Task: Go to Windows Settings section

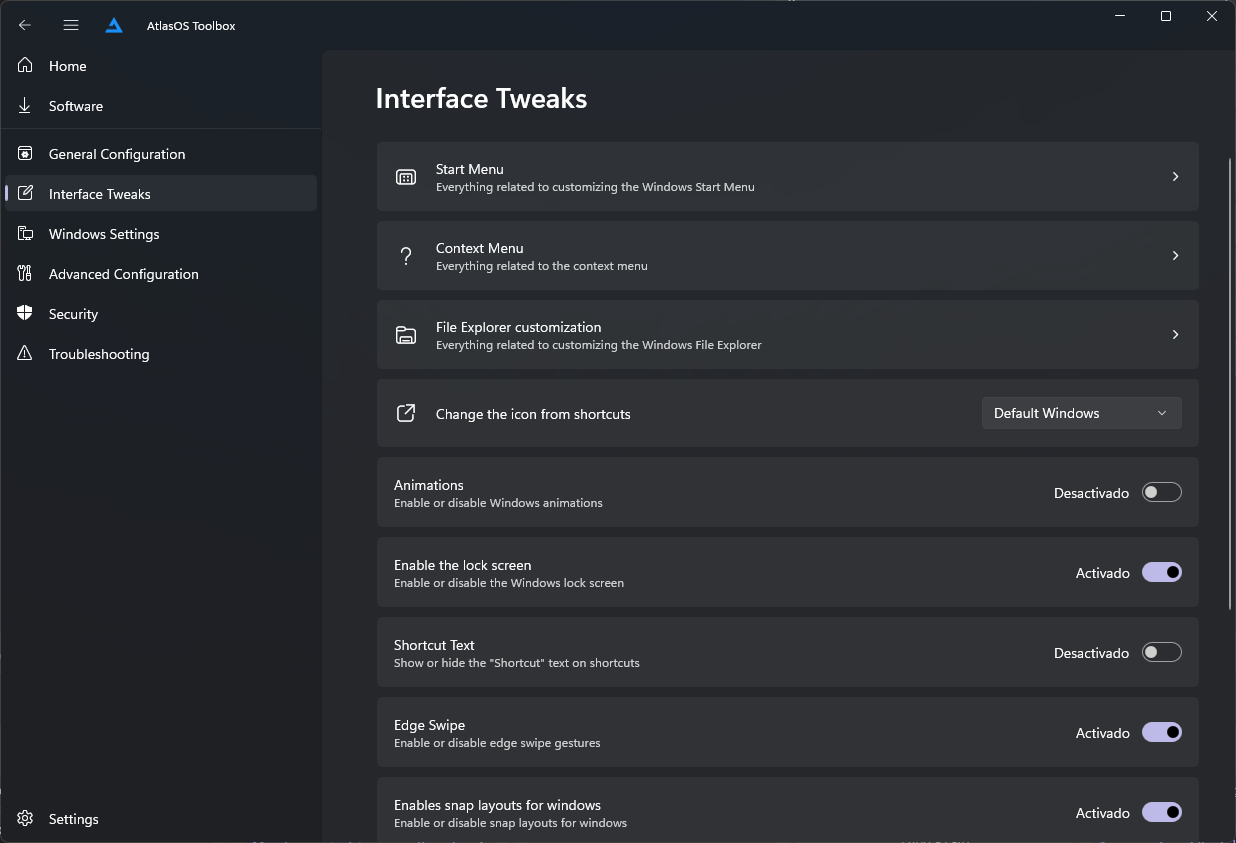Action: point(104,234)
